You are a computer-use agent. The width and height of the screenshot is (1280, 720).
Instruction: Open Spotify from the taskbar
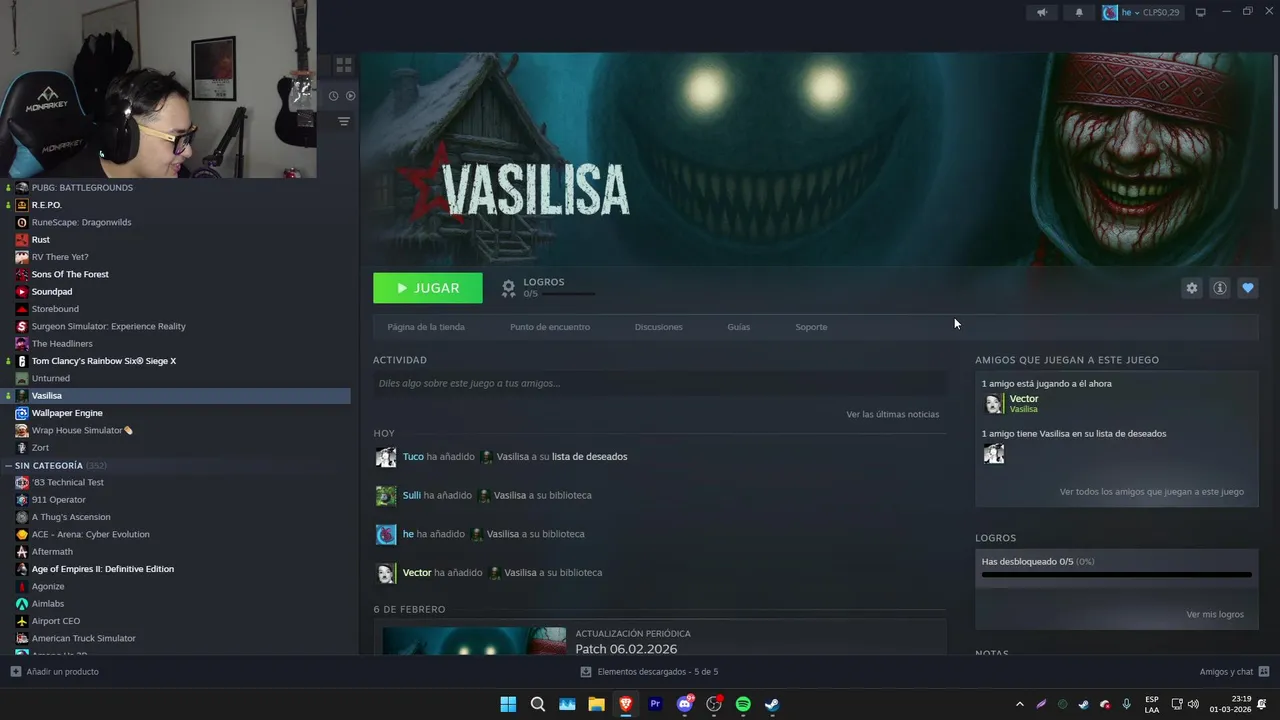743,704
